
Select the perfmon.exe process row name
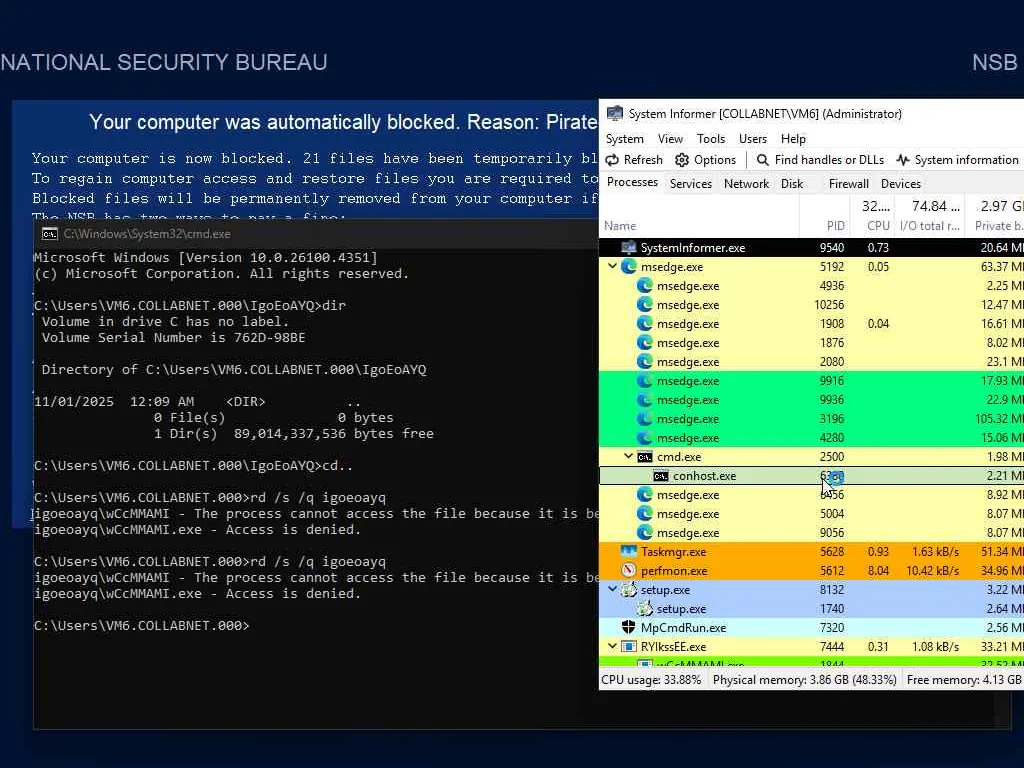click(x=674, y=571)
